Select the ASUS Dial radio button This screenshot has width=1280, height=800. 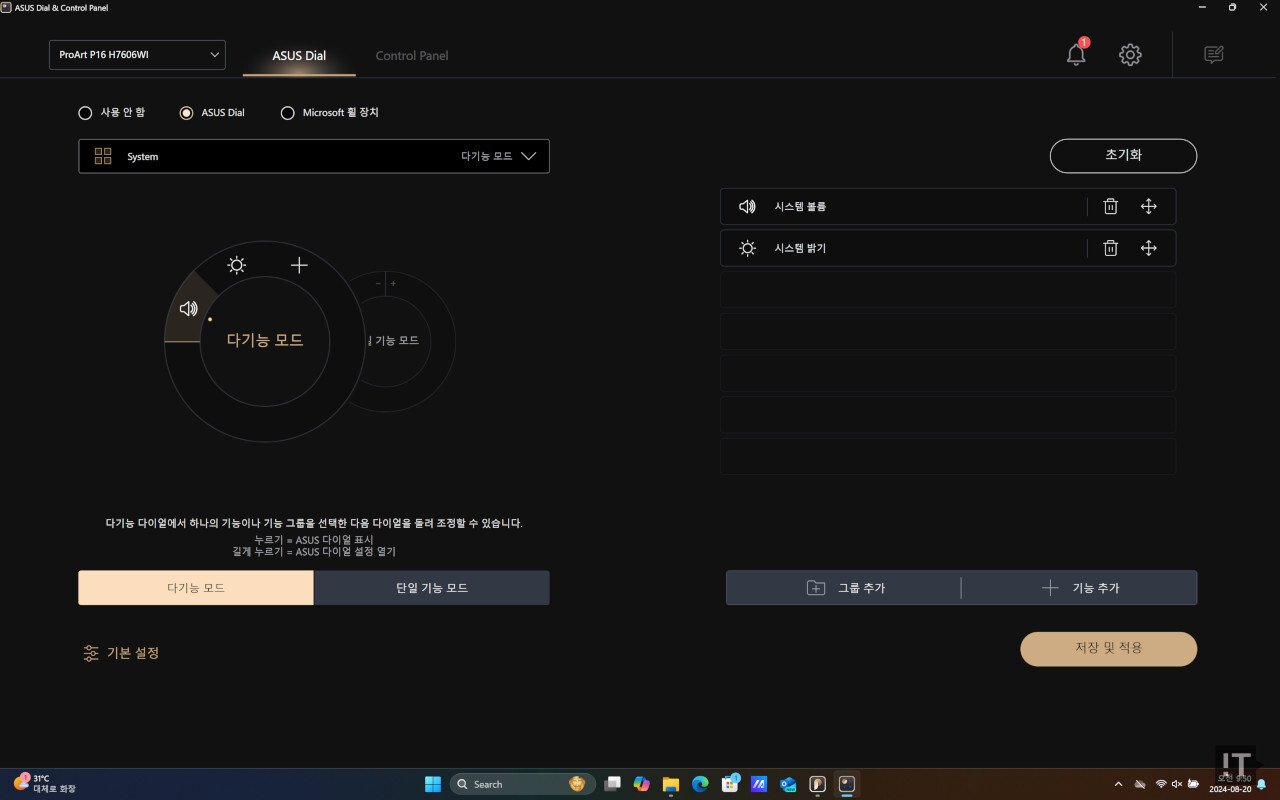pyautogui.click(x=186, y=112)
